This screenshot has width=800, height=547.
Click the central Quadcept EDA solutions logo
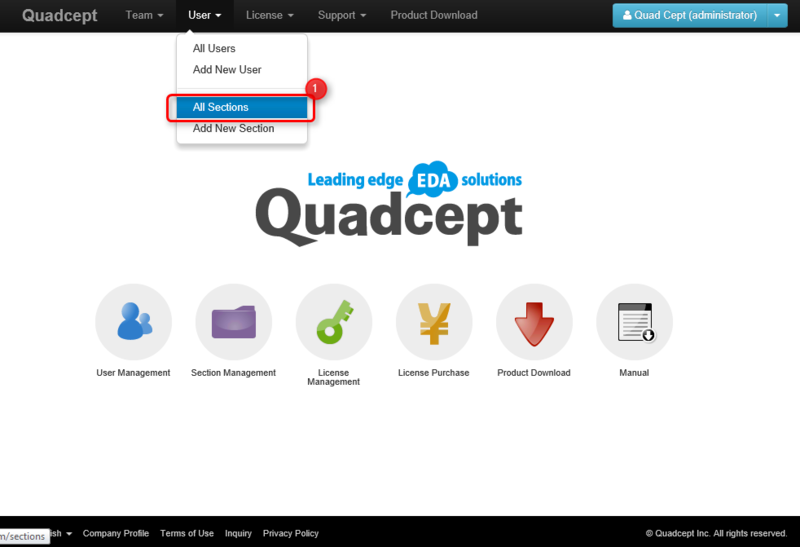click(389, 204)
